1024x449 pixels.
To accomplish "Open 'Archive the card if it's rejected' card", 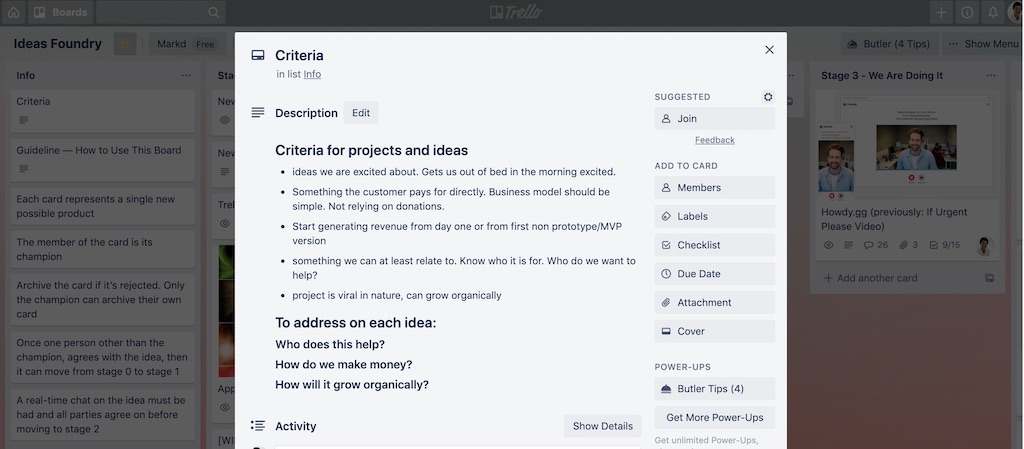I will [x=103, y=300].
